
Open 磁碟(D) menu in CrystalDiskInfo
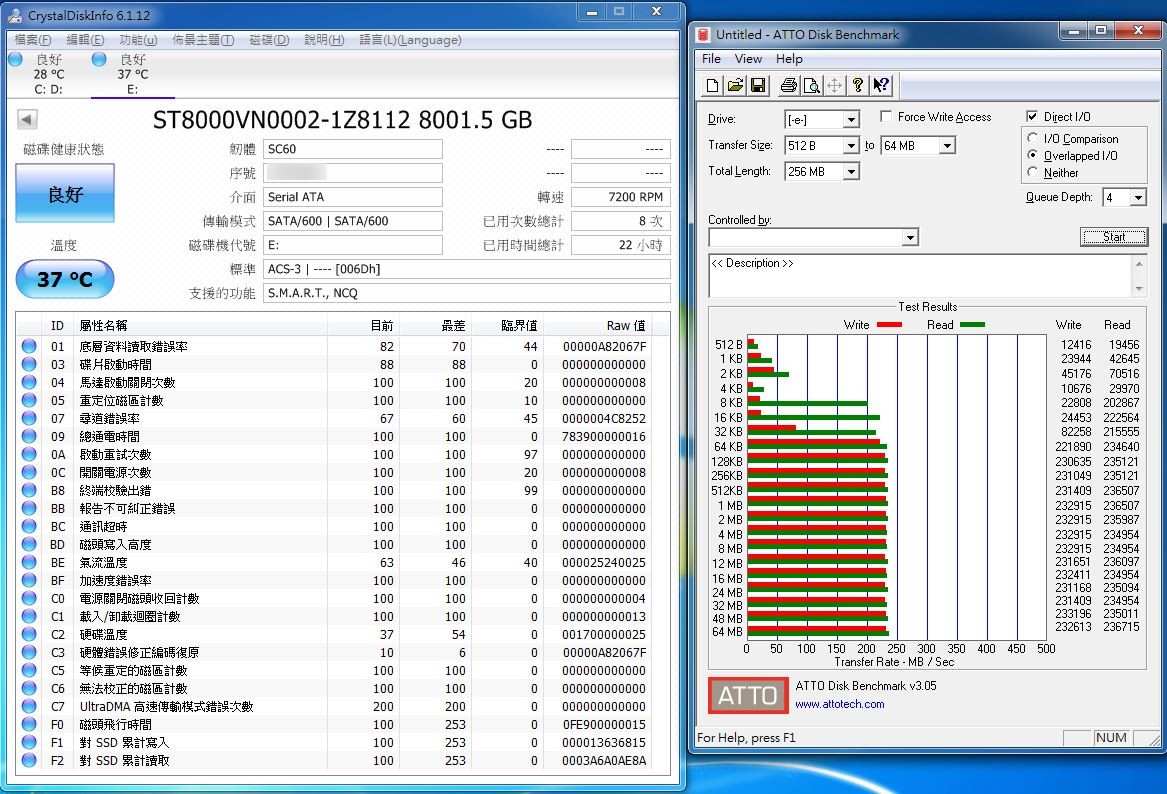(x=269, y=40)
